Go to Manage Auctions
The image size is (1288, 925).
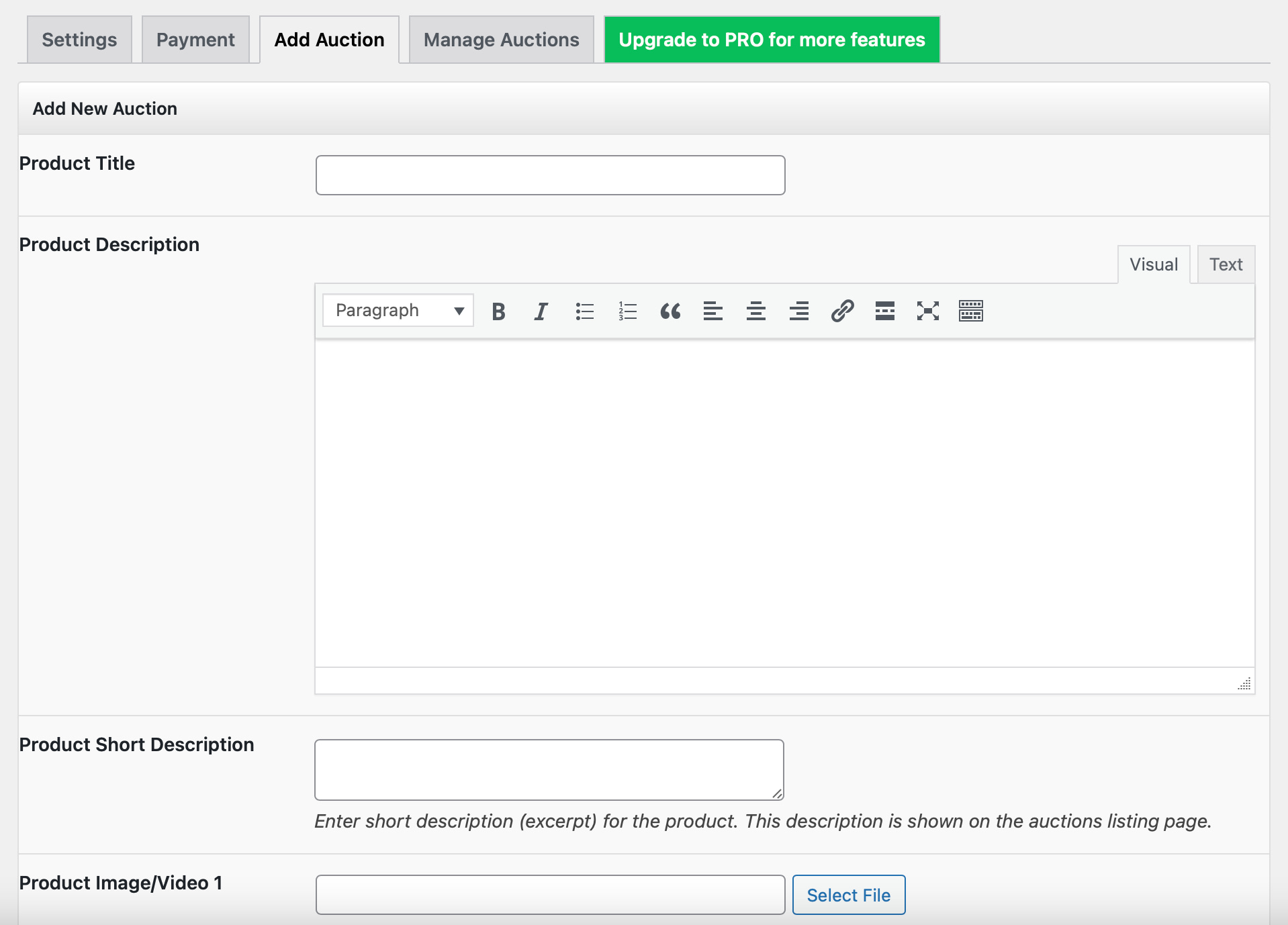500,39
